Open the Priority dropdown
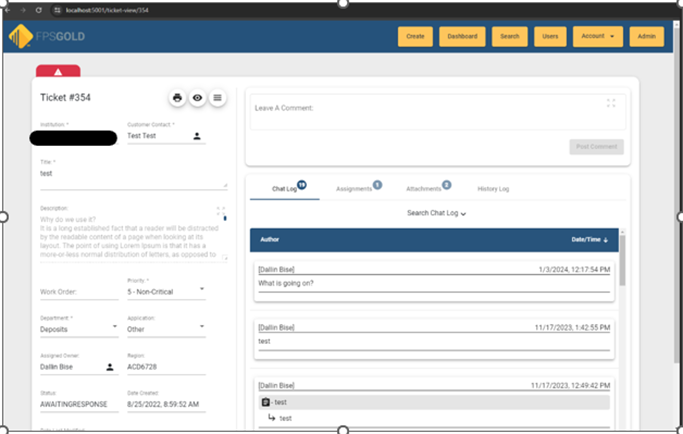 point(203,291)
